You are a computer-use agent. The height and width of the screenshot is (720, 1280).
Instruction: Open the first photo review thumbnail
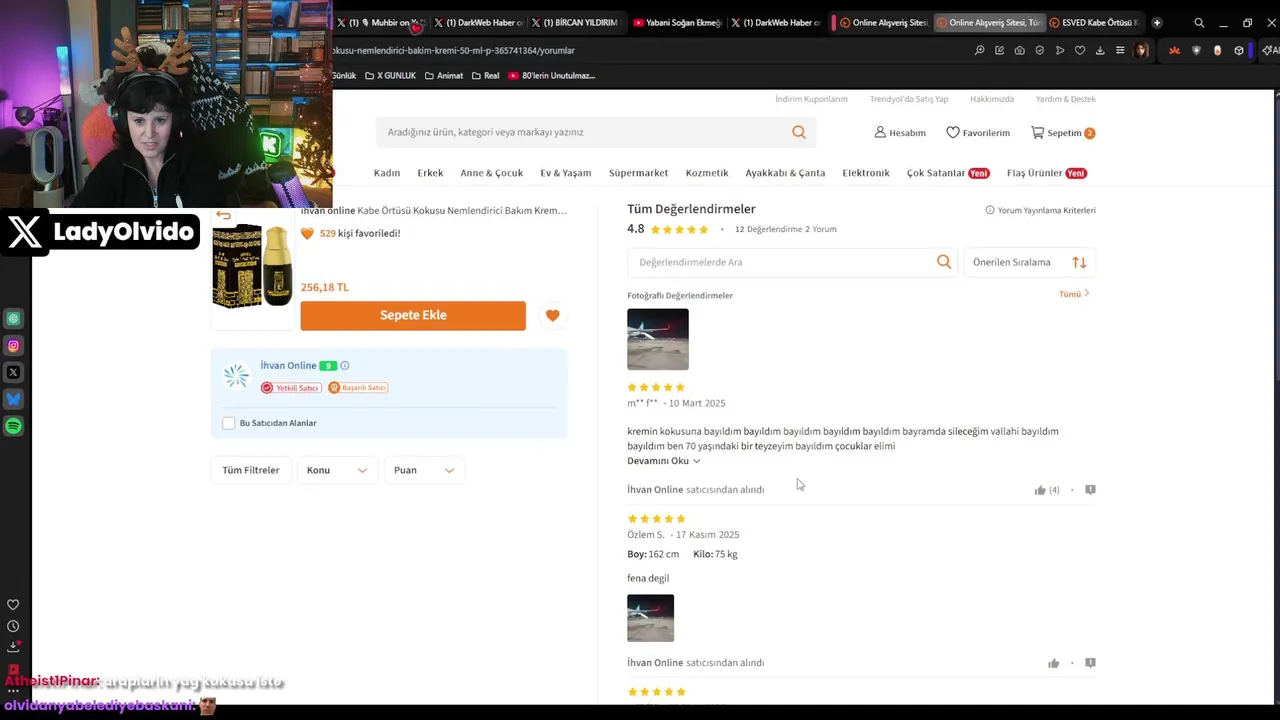658,339
